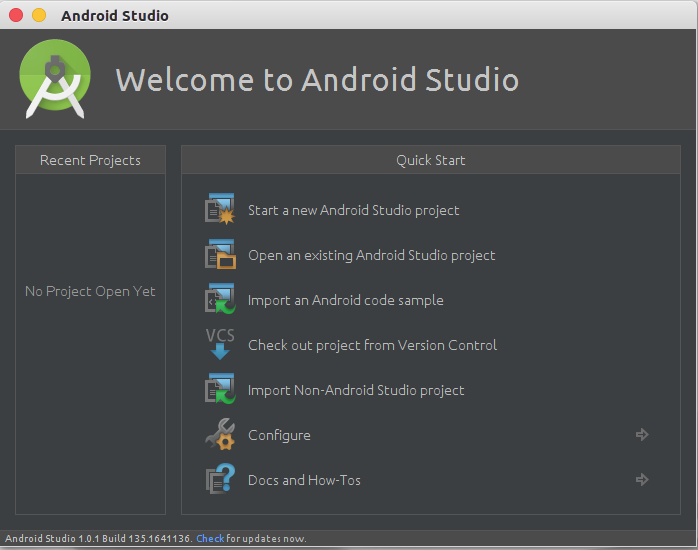Expand the Docs and How-Tos arrow
The width and height of the screenshot is (698, 550).
coord(642,479)
